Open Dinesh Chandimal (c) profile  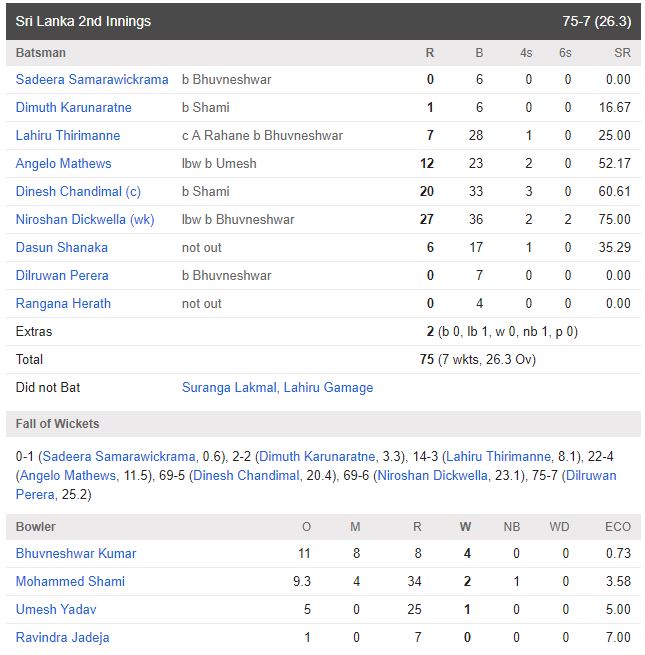[x=78, y=191]
